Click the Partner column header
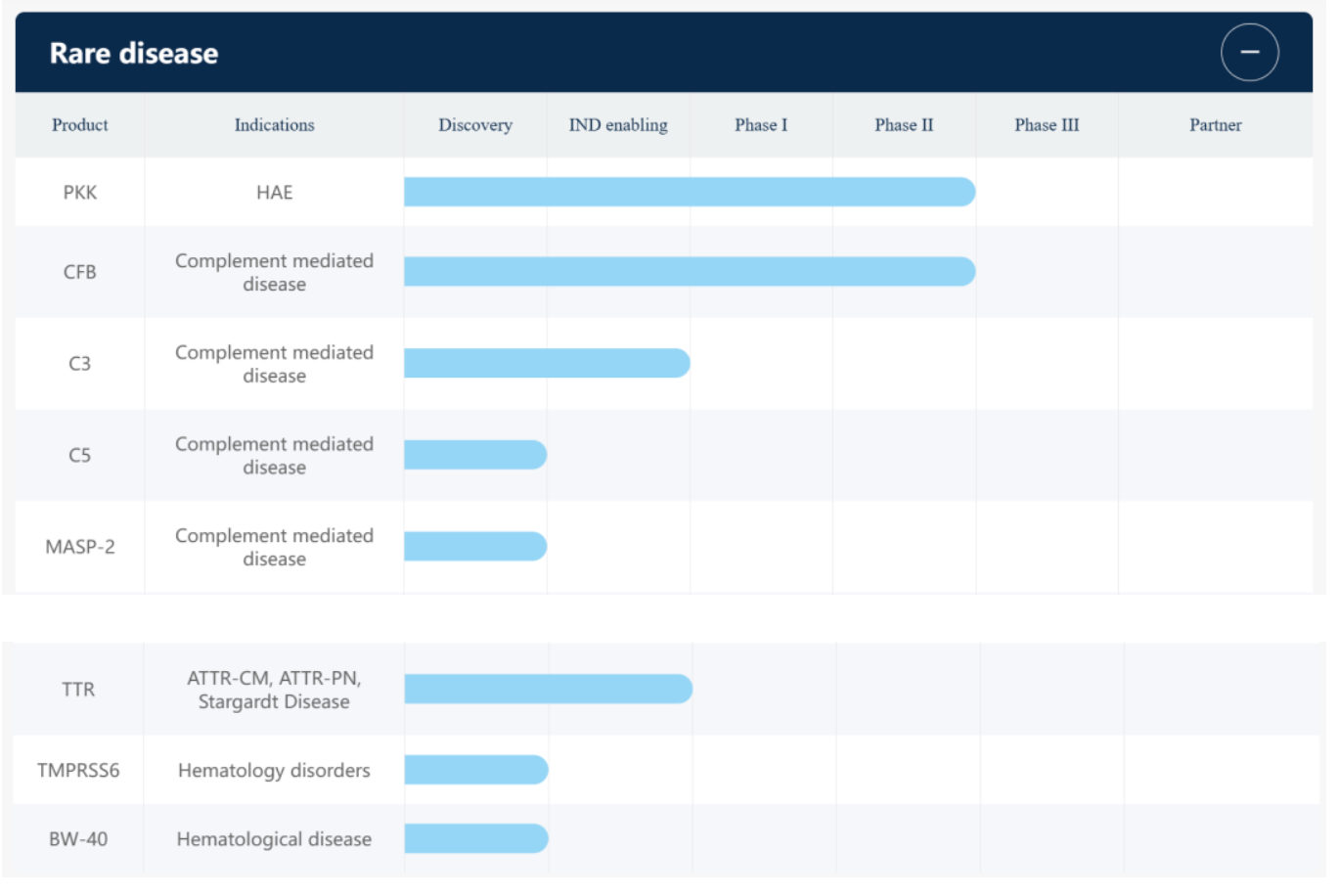 tap(1215, 125)
